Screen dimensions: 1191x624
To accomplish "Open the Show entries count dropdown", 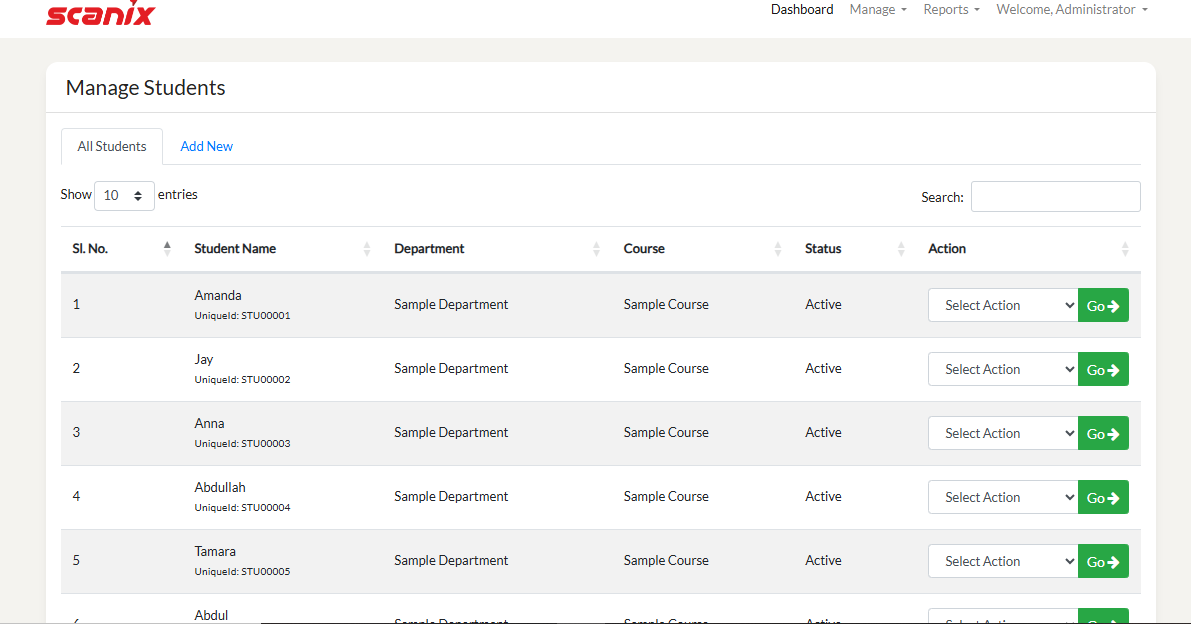I will coord(124,196).
